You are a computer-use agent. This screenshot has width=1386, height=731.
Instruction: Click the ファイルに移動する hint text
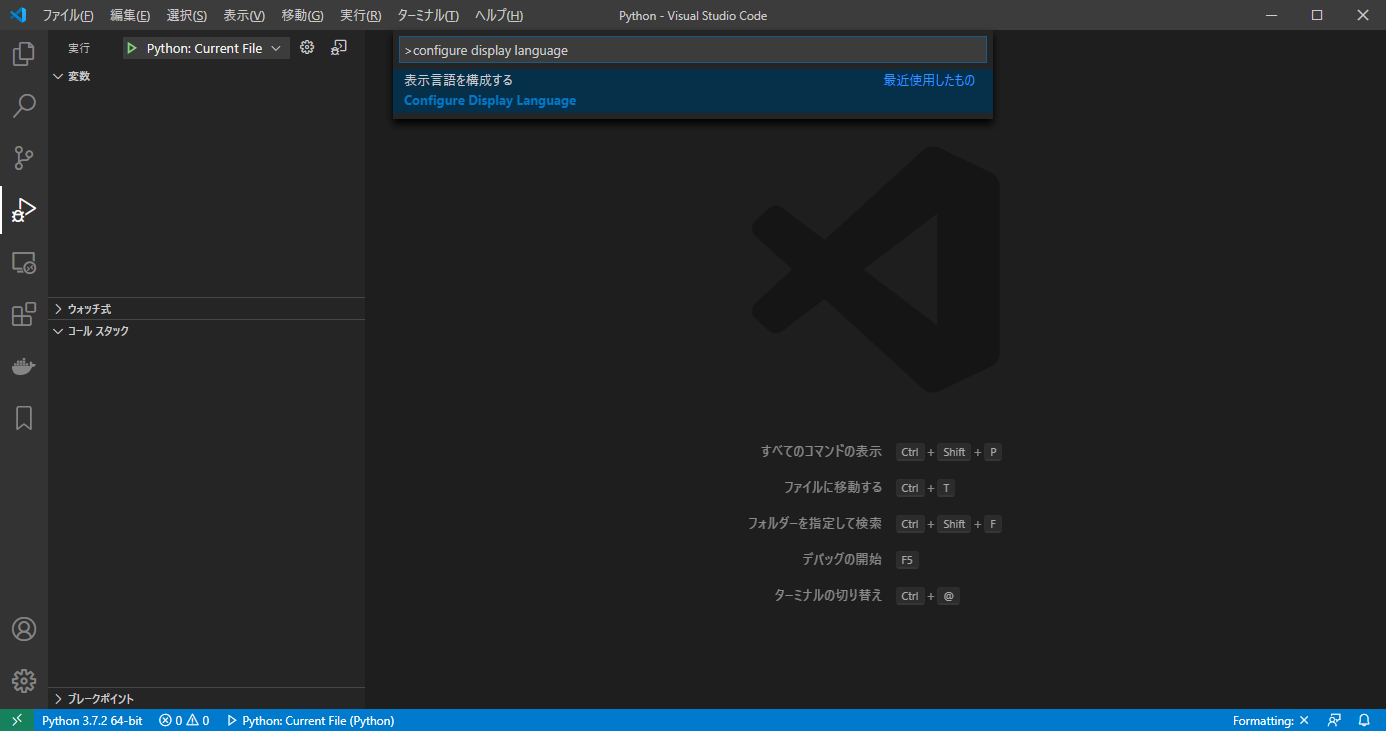833,487
